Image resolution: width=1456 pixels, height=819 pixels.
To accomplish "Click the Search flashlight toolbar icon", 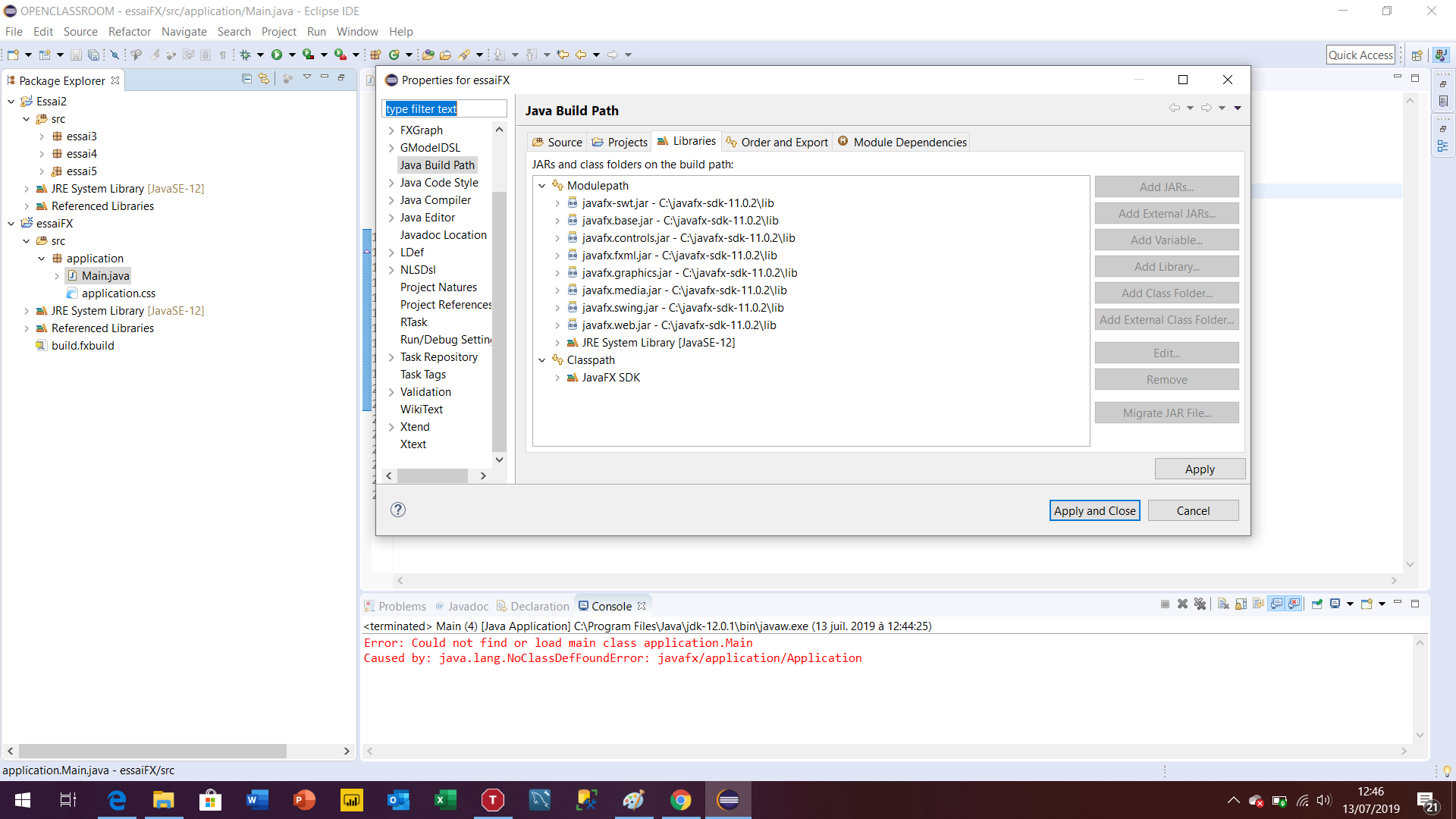I will [x=463, y=55].
